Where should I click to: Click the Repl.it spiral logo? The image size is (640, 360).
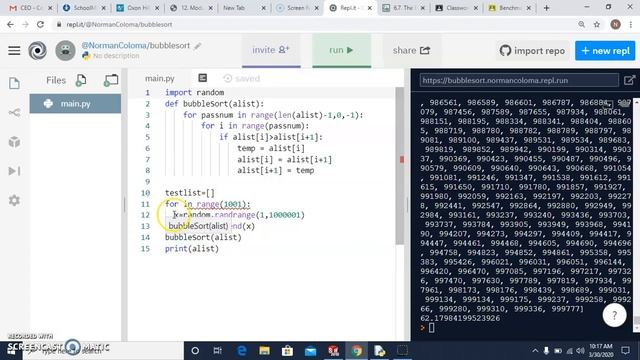point(38,51)
